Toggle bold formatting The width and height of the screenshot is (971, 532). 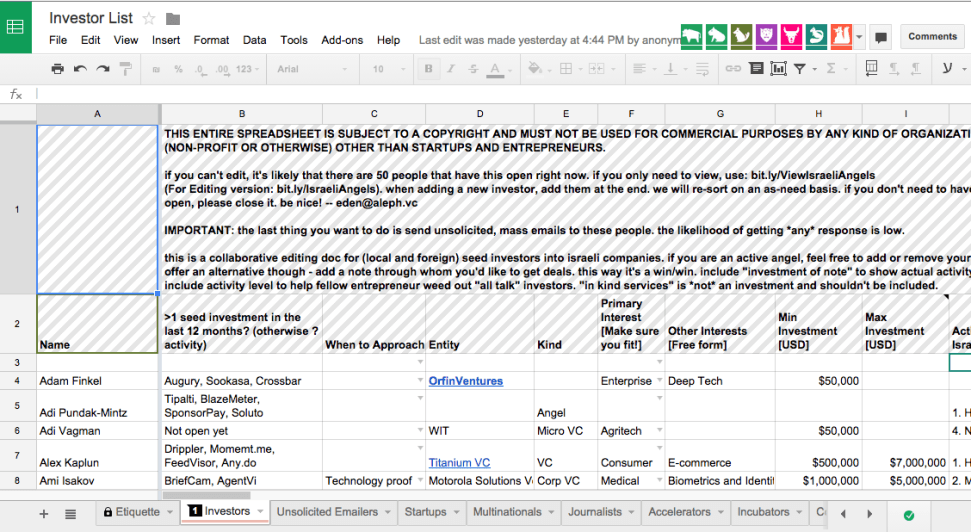click(429, 69)
